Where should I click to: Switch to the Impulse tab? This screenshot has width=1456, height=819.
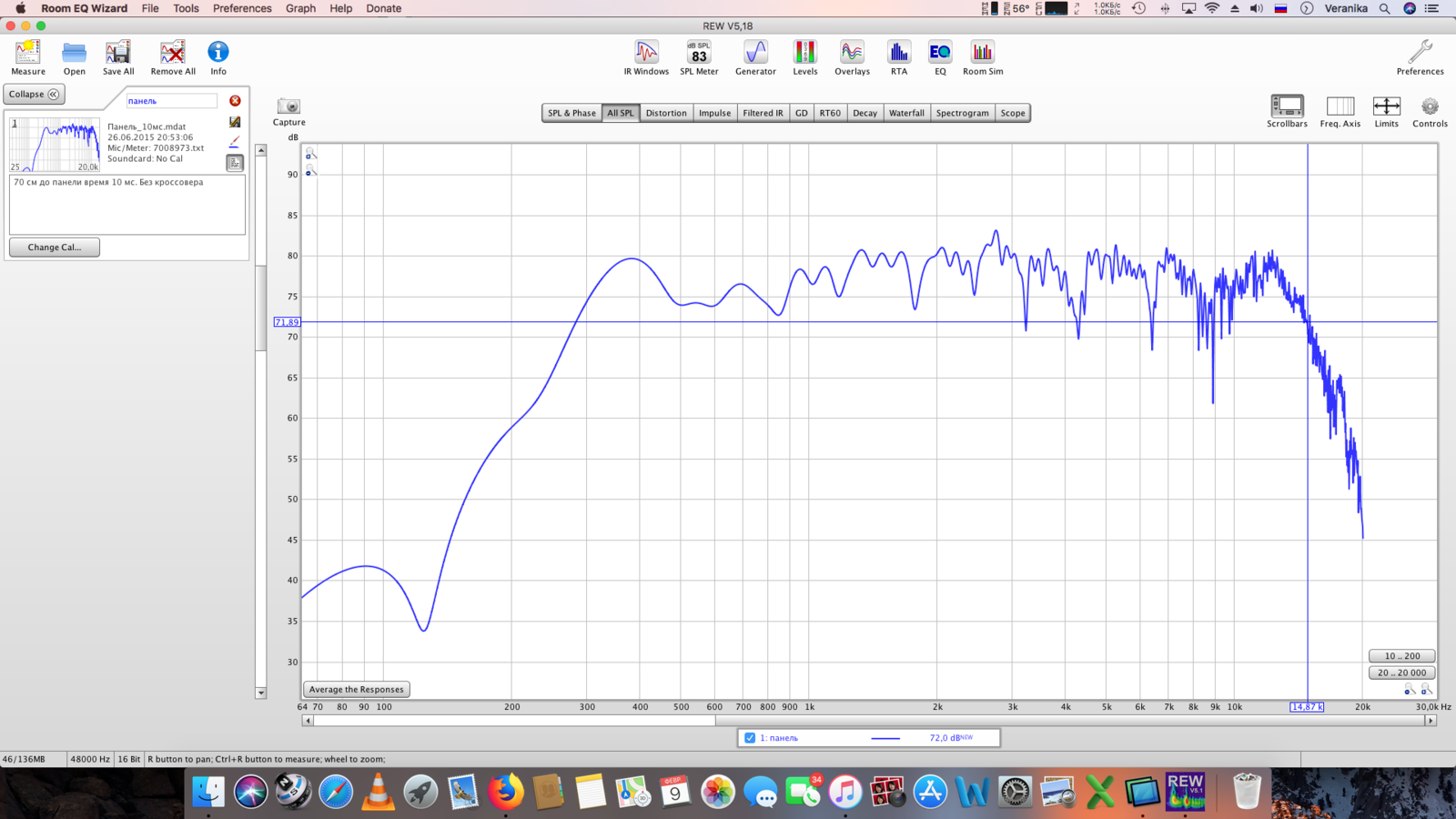(714, 113)
